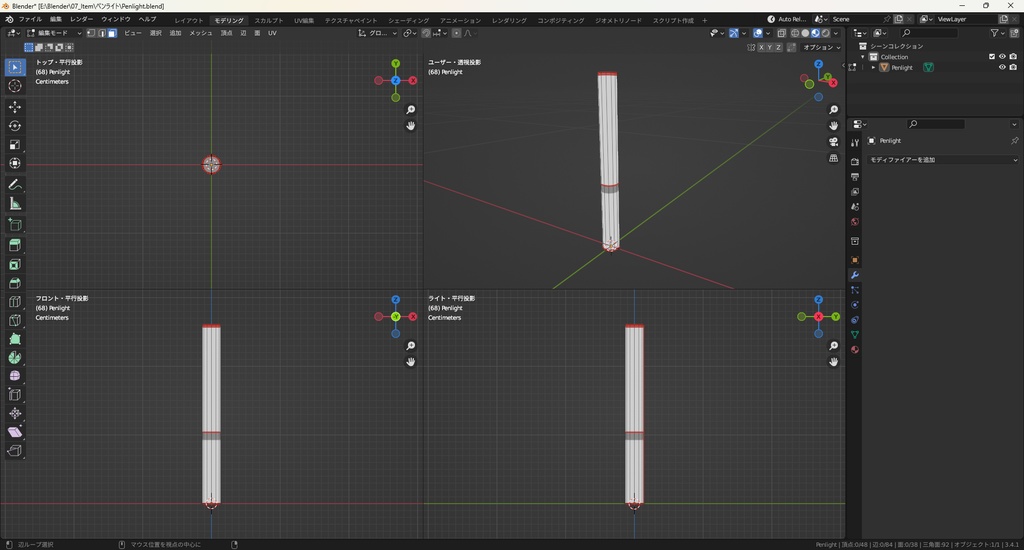Open the transform orientation dropdown
The height and width of the screenshot is (550, 1024).
pos(377,33)
